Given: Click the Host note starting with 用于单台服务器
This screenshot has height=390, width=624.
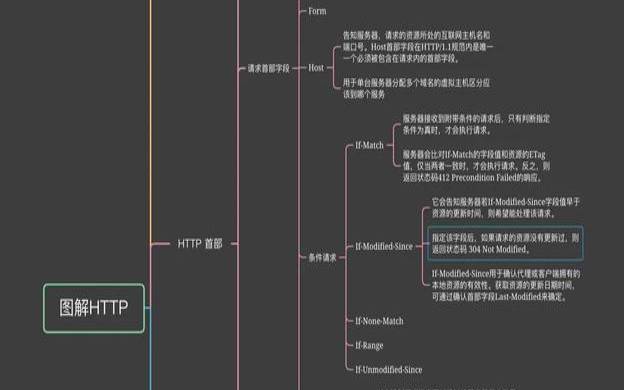Looking at the screenshot, I should pos(416,88).
